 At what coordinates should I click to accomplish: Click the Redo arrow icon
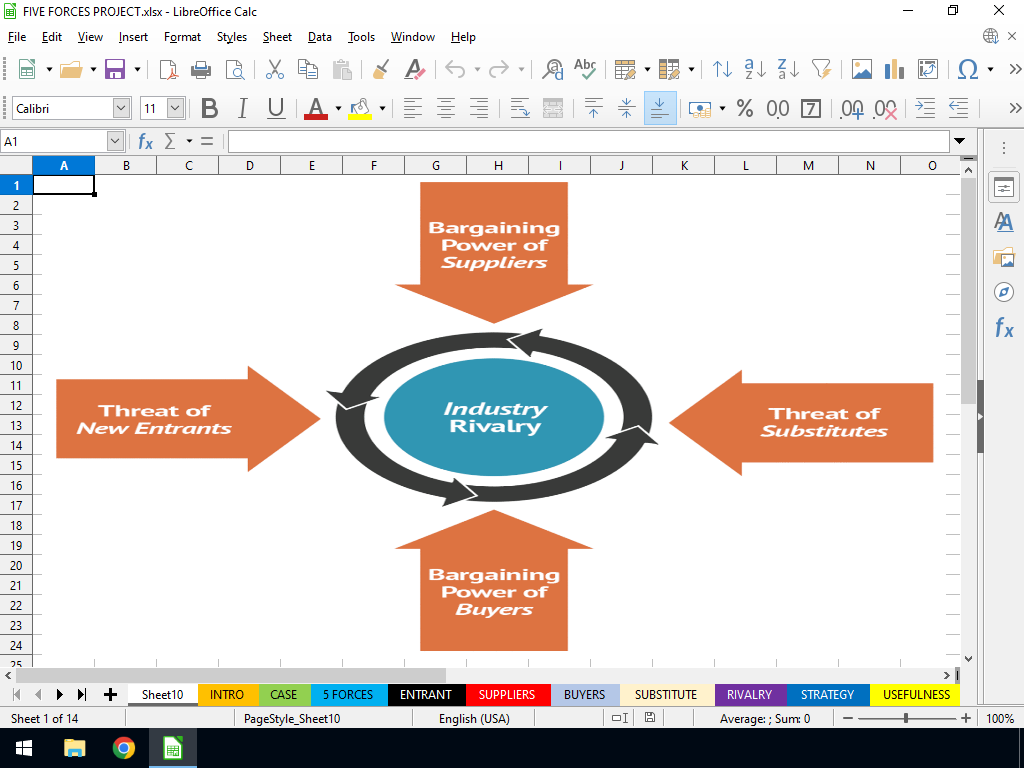click(x=499, y=69)
